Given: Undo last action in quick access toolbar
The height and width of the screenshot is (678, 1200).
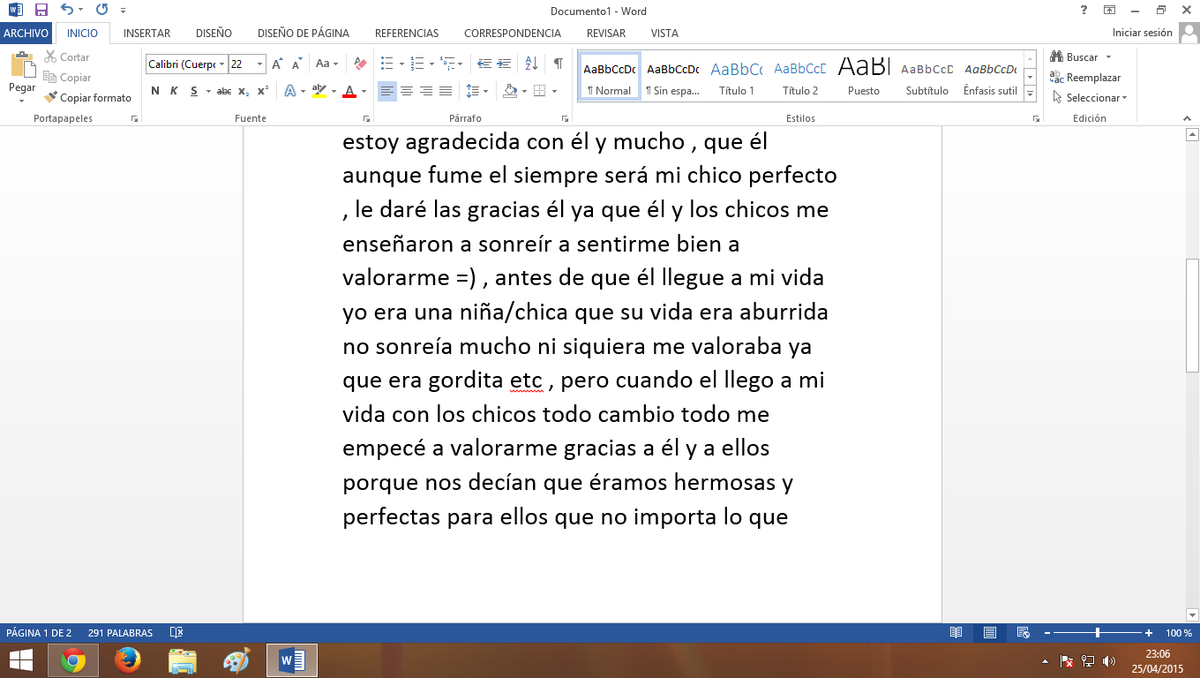Looking at the screenshot, I should tap(66, 10).
